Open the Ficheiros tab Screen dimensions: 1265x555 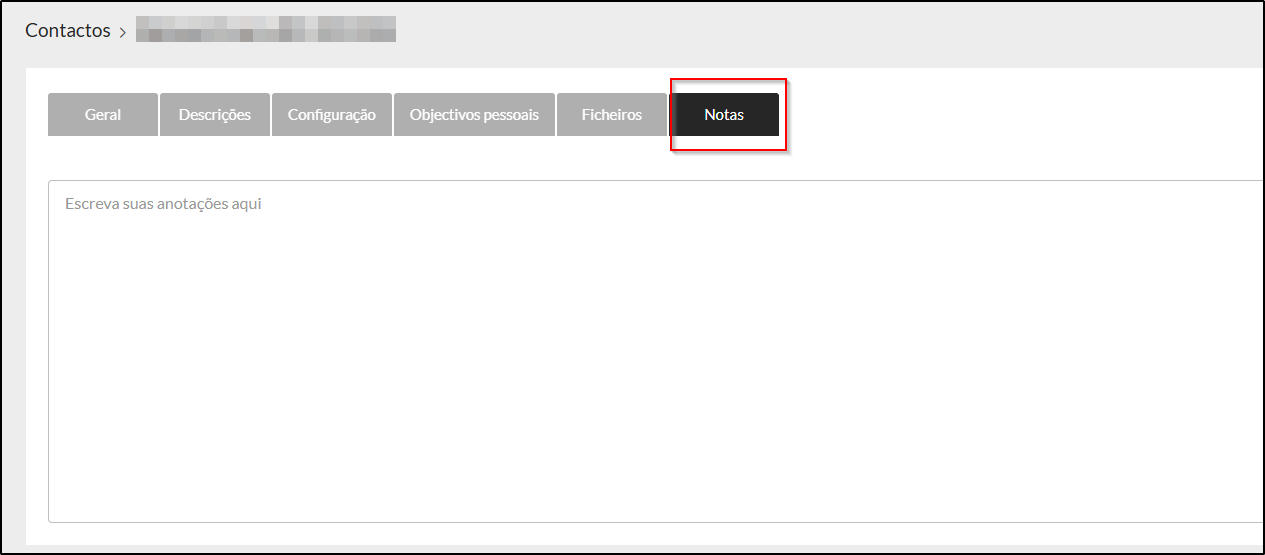tap(612, 115)
